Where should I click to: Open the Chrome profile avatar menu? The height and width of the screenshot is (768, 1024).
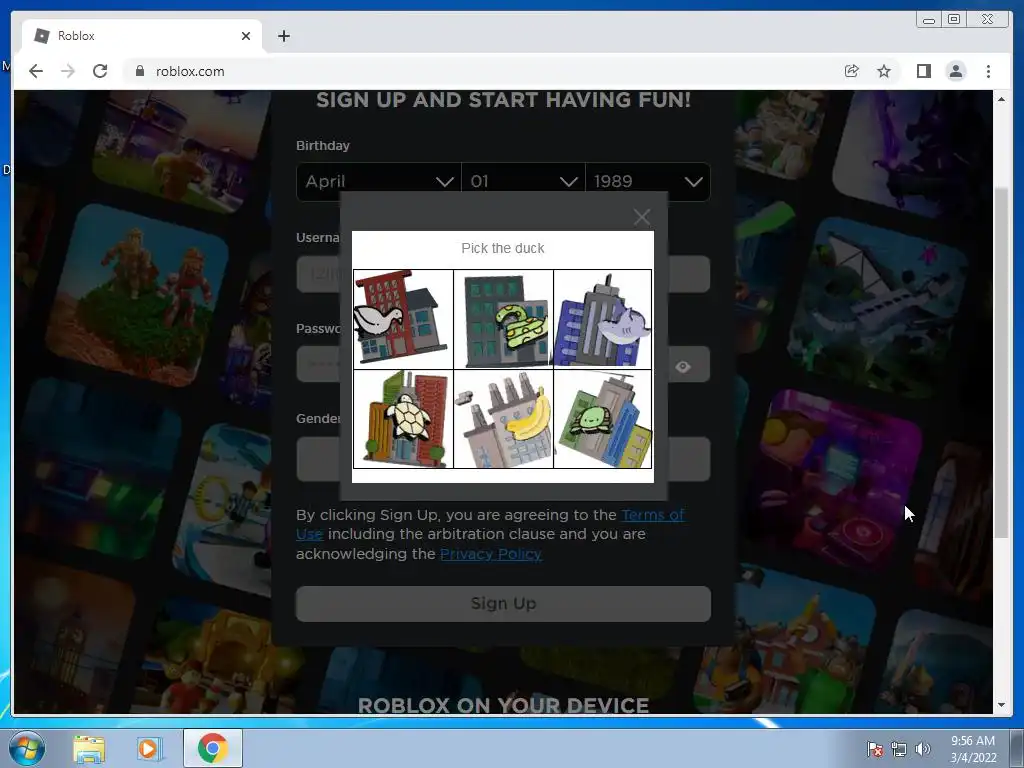point(956,71)
